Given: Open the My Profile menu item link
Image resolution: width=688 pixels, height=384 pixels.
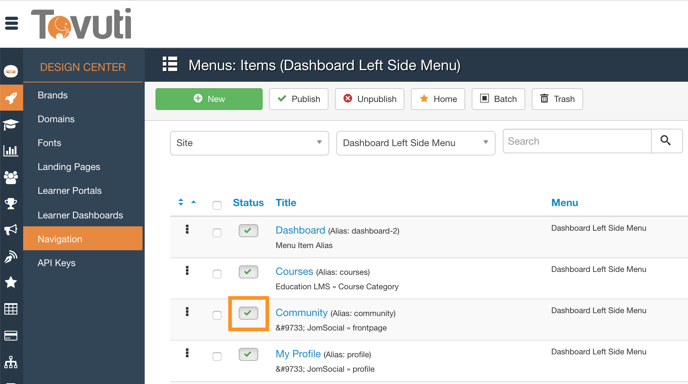Looking at the screenshot, I should [298, 354].
